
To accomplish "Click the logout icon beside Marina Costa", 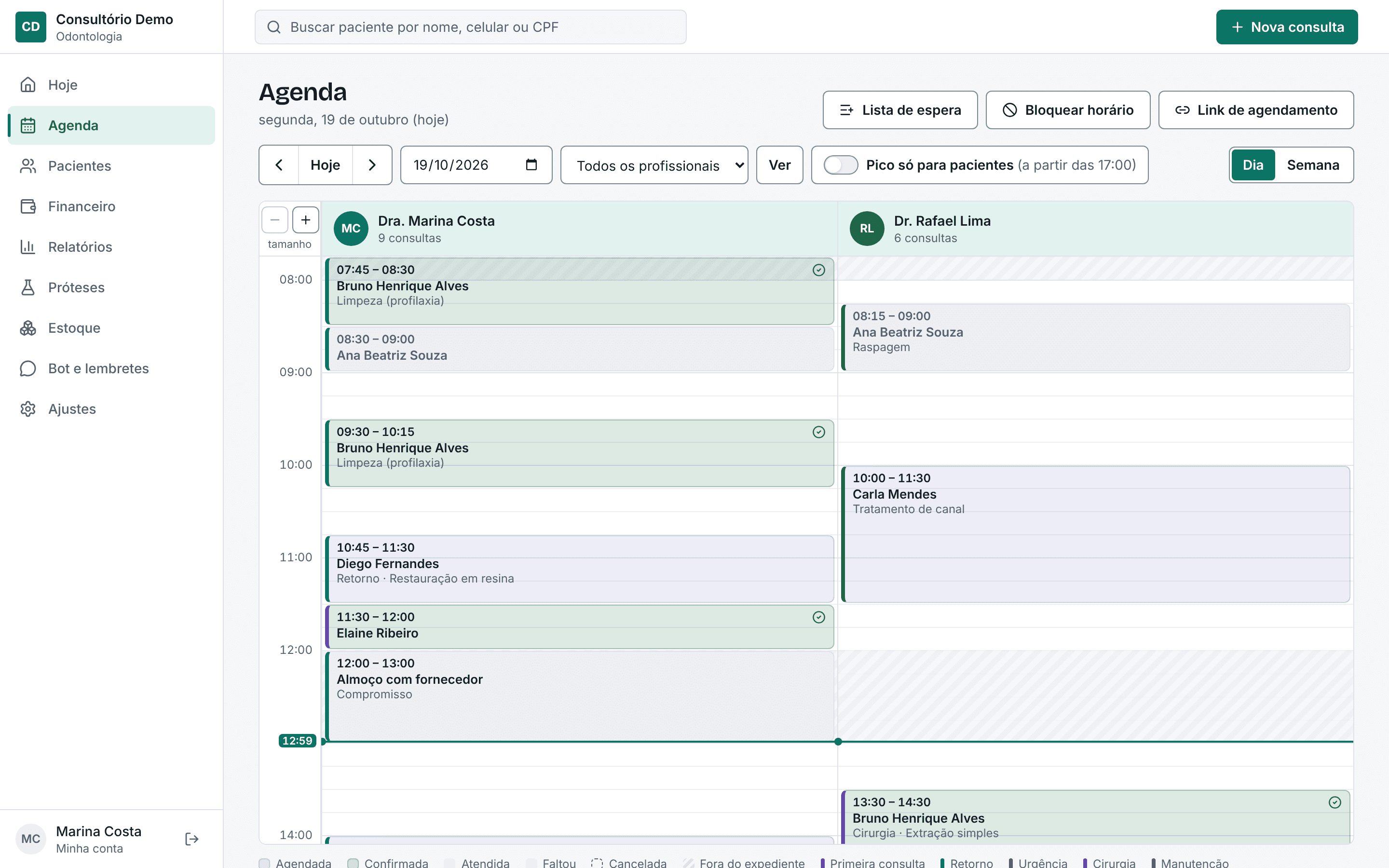I will point(191,839).
